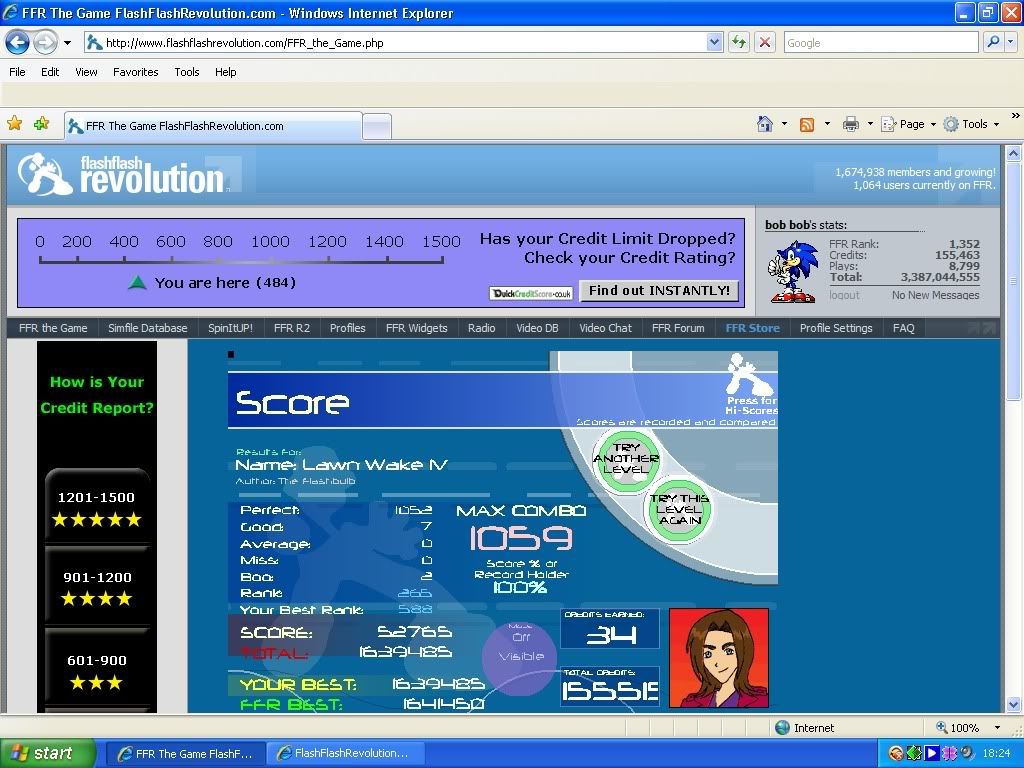Click the Find out INSTANTLY! button
The height and width of the screenshot is (768, 1024).
tap(659, 291)
